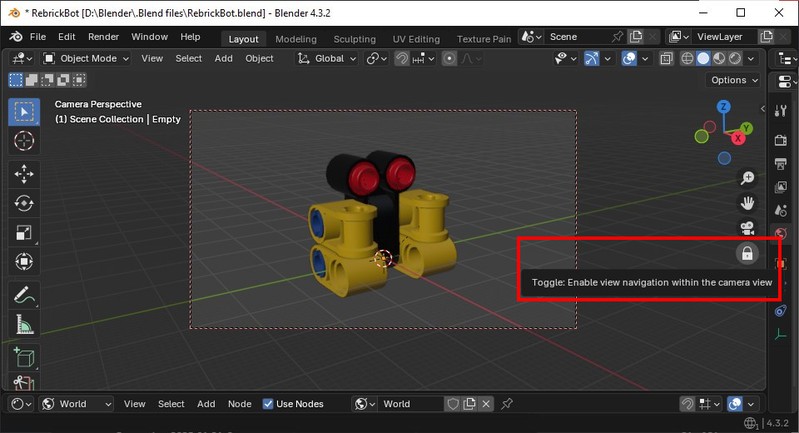Screen dimensions: 799x433
Task: Click Node in the bottom editor header
Action: [x=239, y=404]
